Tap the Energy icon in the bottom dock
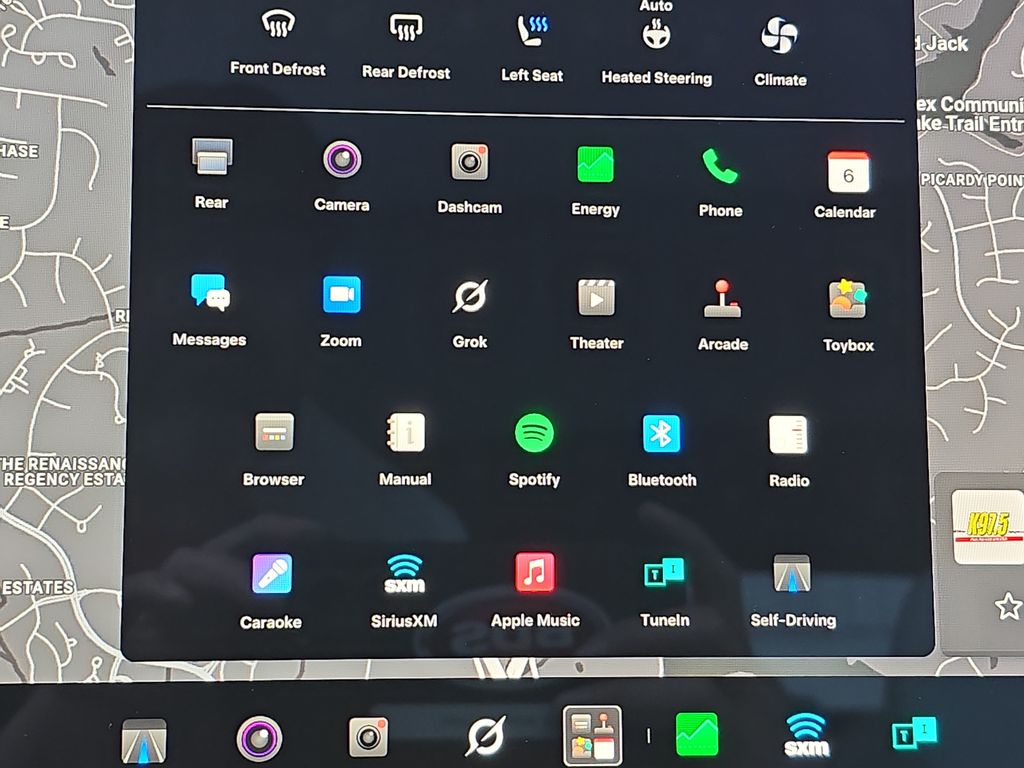The height and width of the screenshot is (768, 1024). tap(697, 734)
